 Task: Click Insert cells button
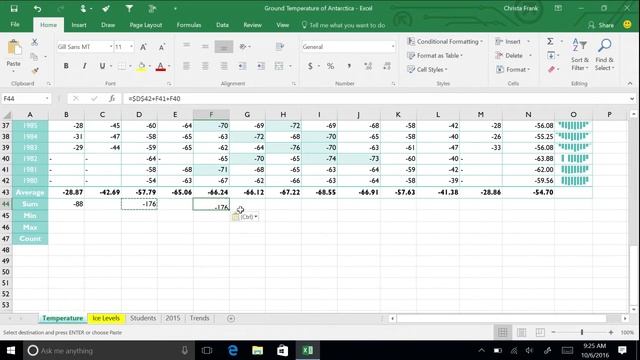[508, 42]
